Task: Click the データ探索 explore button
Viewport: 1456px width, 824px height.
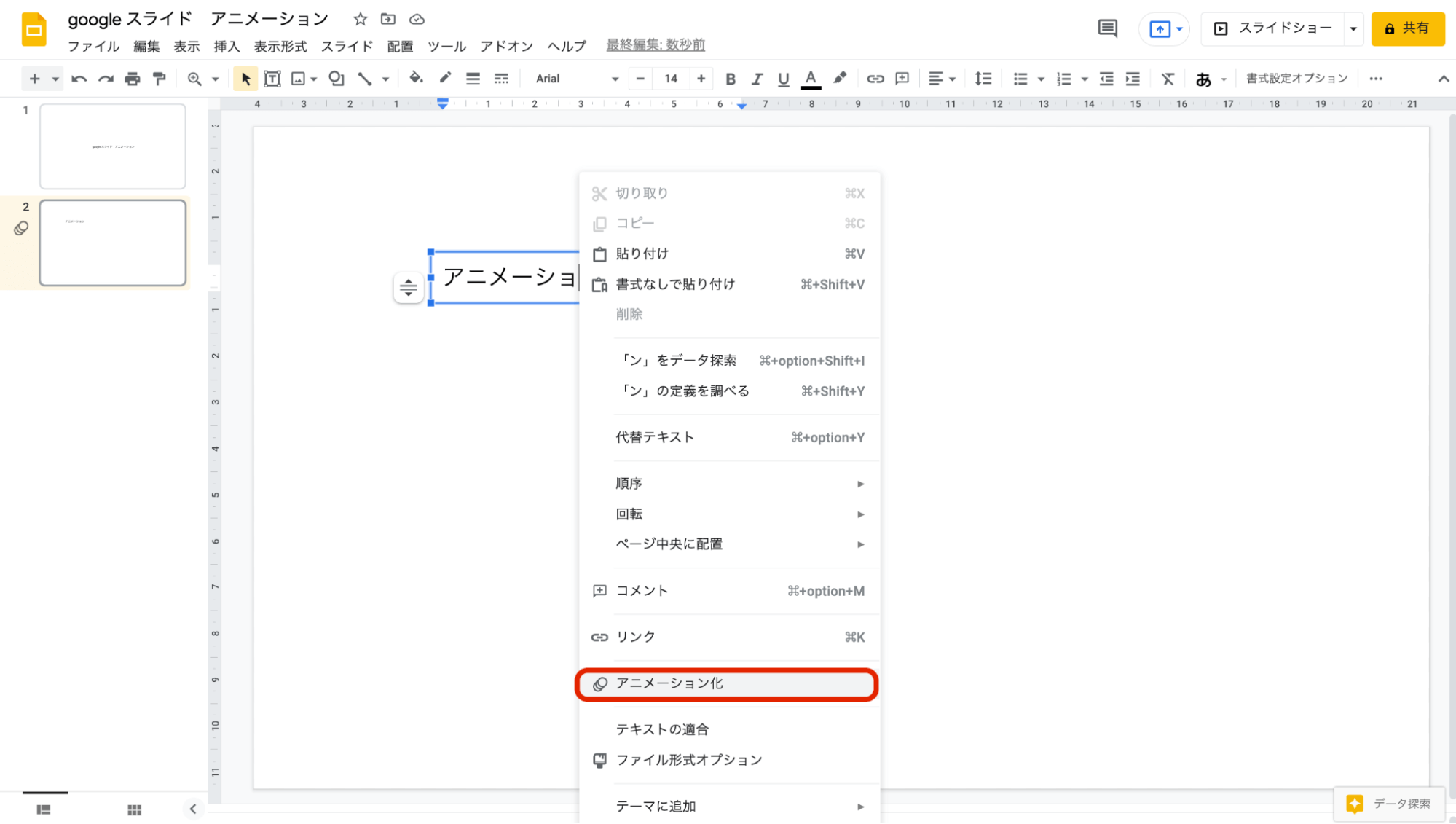Action: tap(1388, 804)
